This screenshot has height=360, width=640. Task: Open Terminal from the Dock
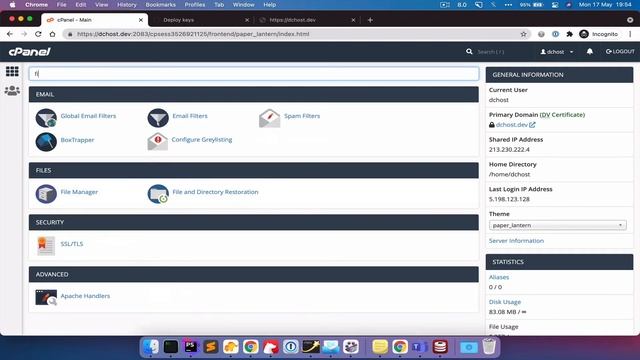[x=171, y=347]
